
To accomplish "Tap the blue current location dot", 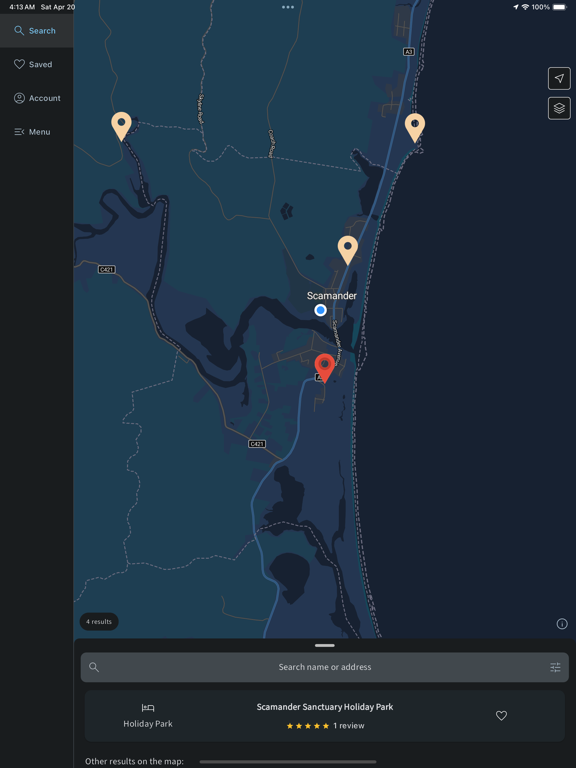I will 320,310.
